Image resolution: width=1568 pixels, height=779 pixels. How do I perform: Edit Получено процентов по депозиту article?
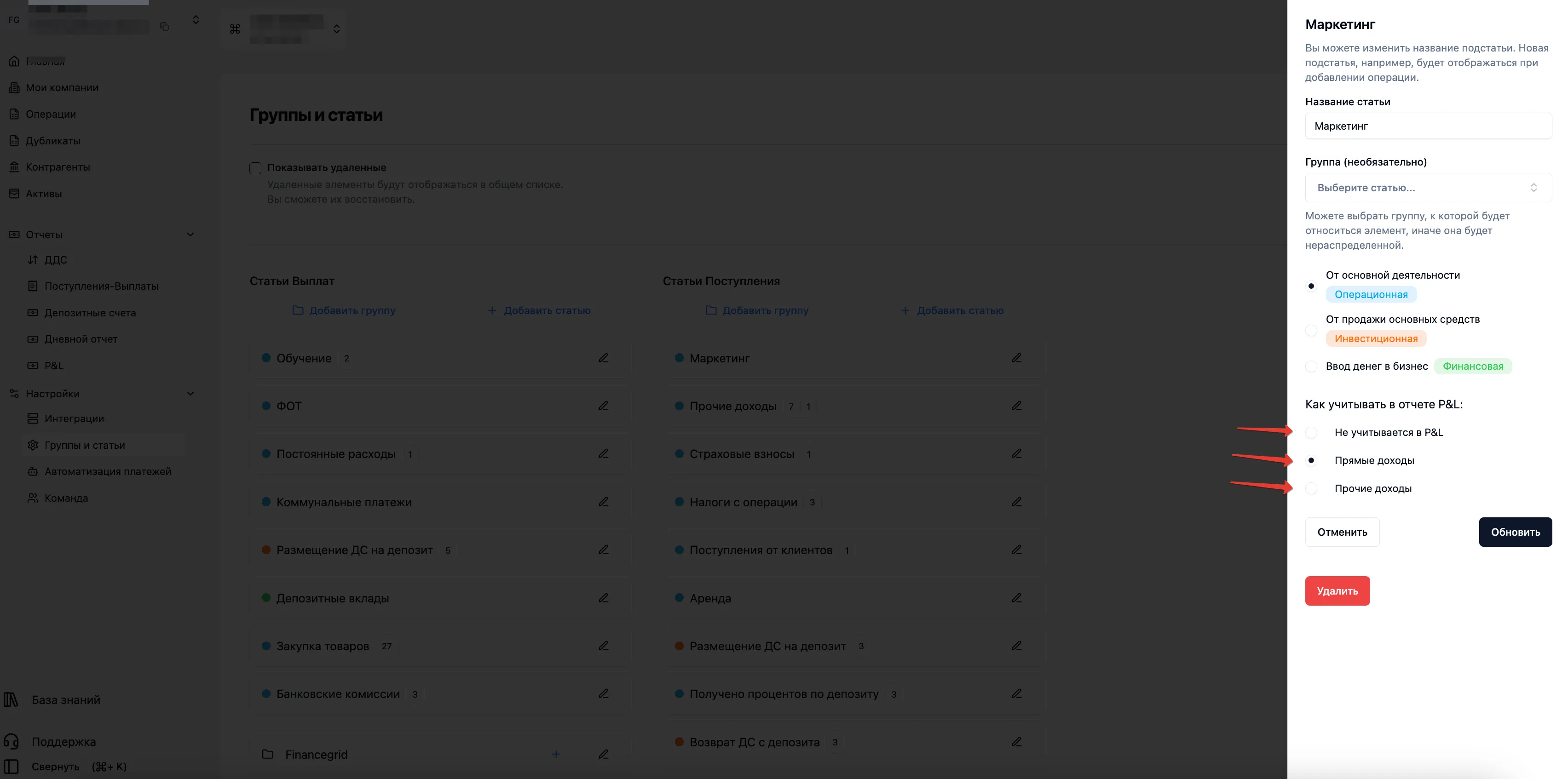click(1016, 693)
